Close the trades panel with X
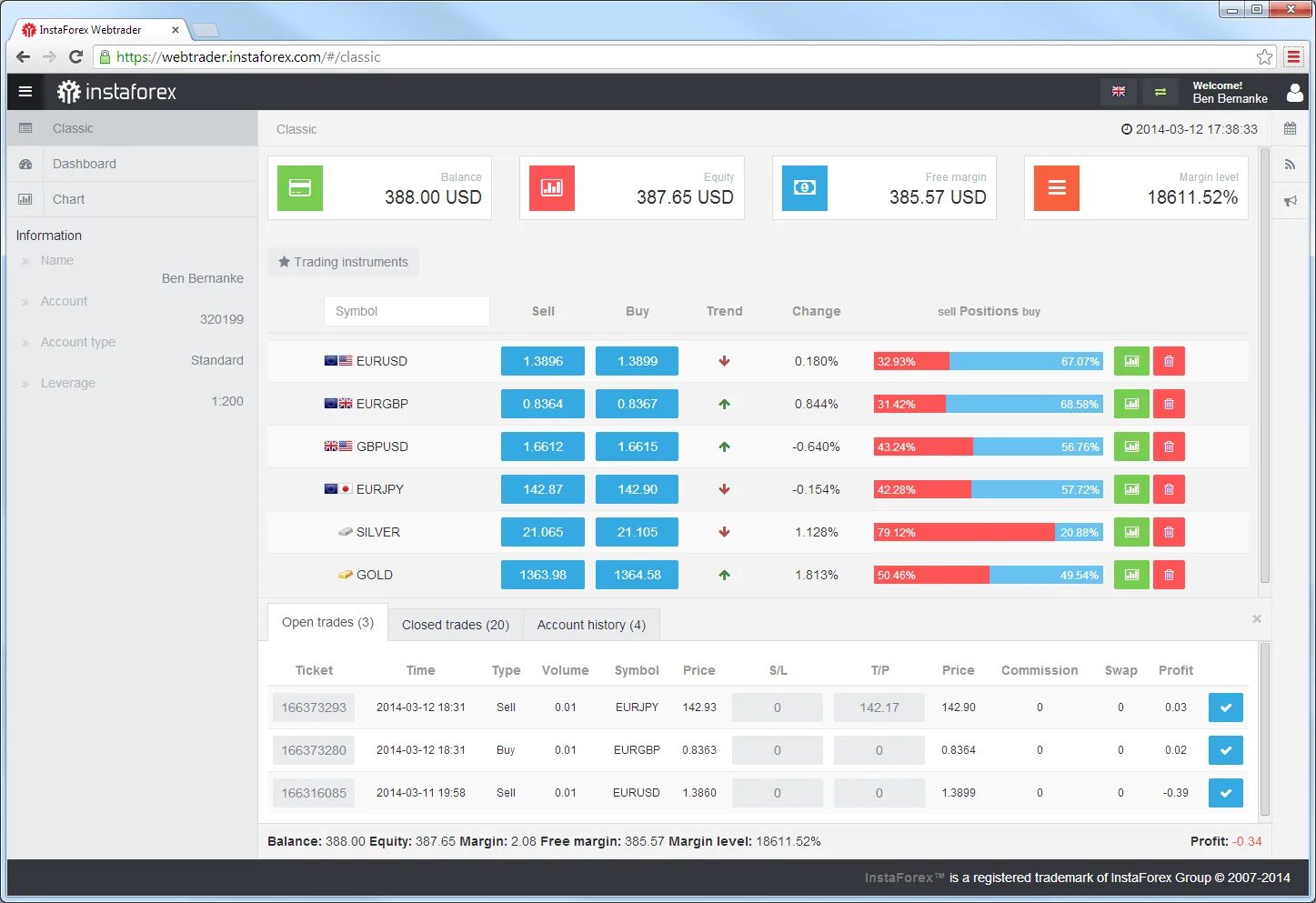1316x903 pixels. coord(1257,619)
